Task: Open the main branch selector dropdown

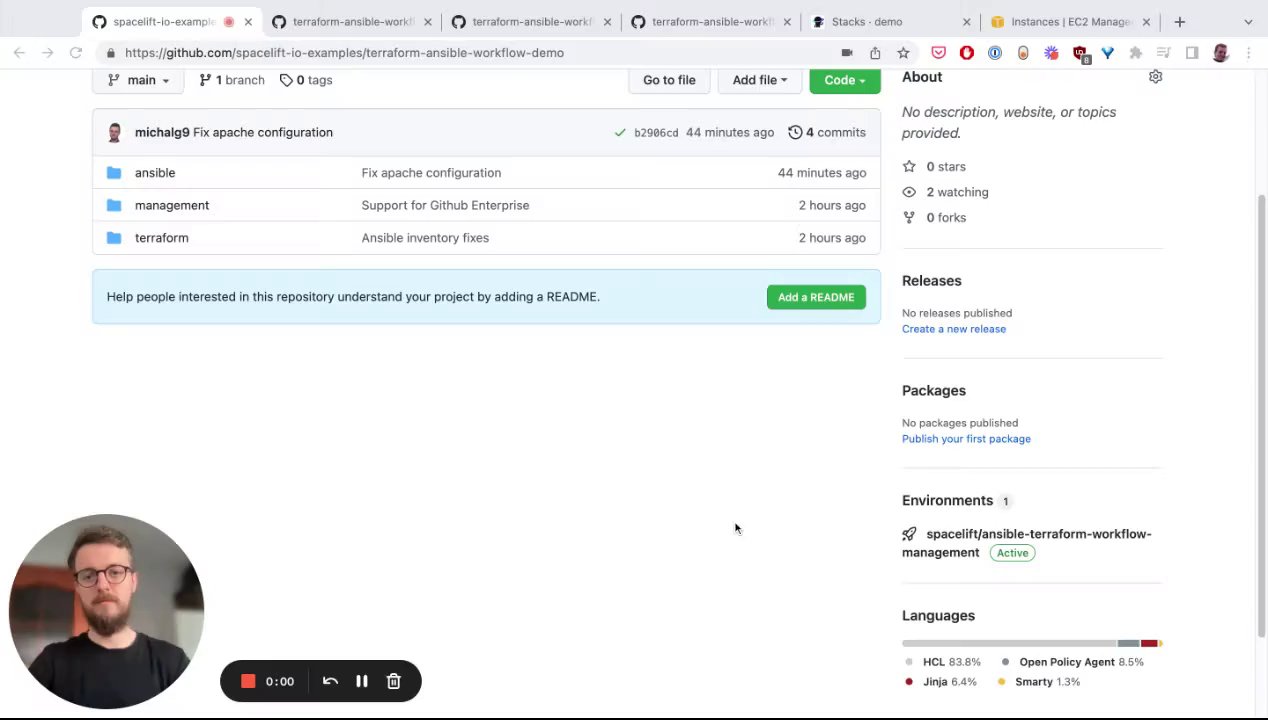Action: tap(138, 80)
